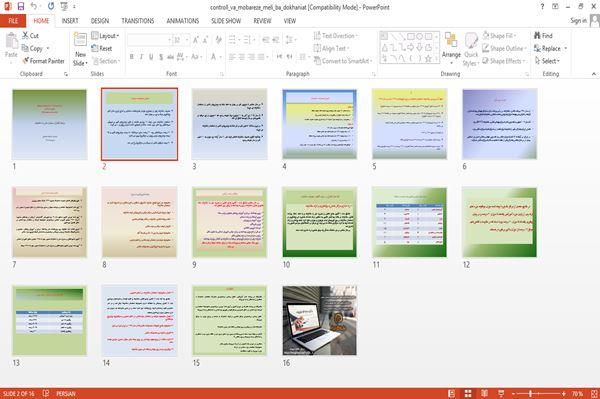Open the Copy dropdown arrow
600x399 pixels.
pyautogui.click(x=48, y=49)
